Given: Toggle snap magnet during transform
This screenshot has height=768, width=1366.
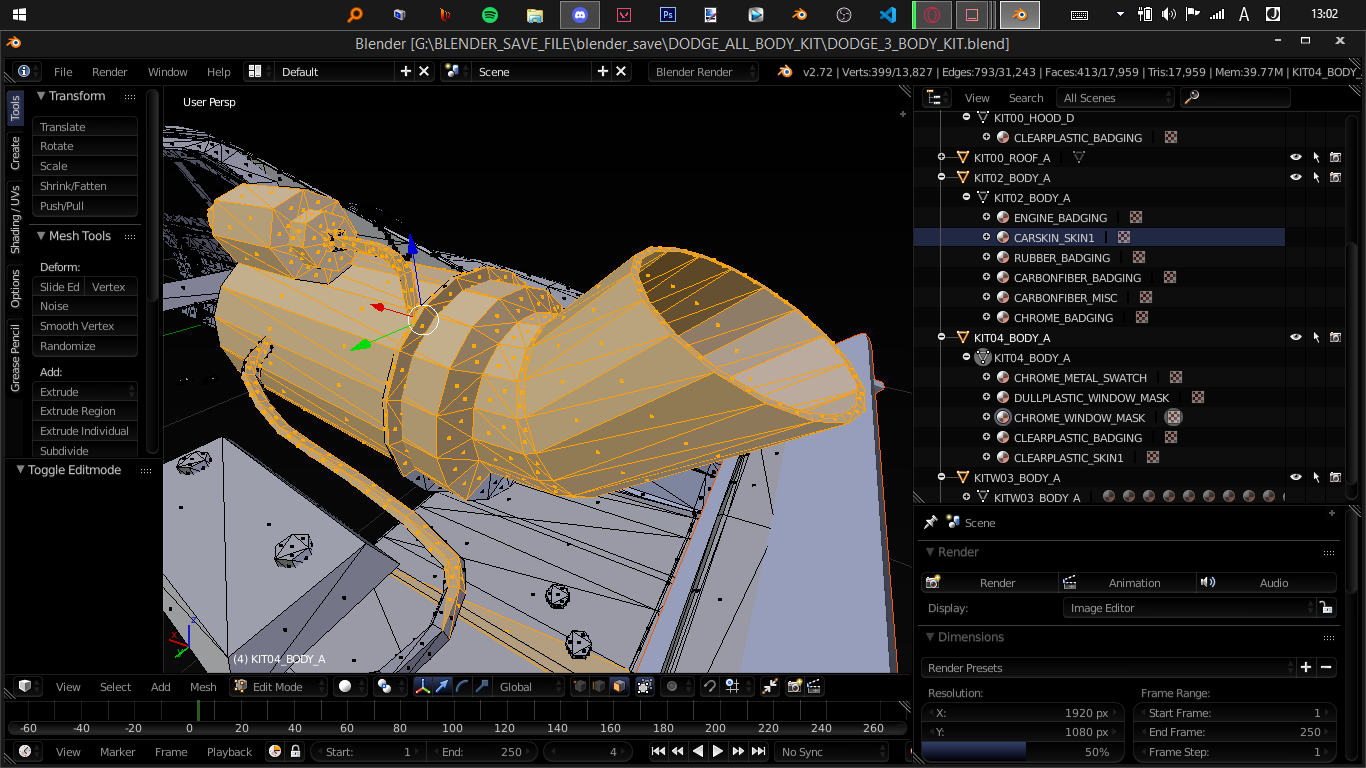Looking at the screenshot, I should (x=709, y=686).
